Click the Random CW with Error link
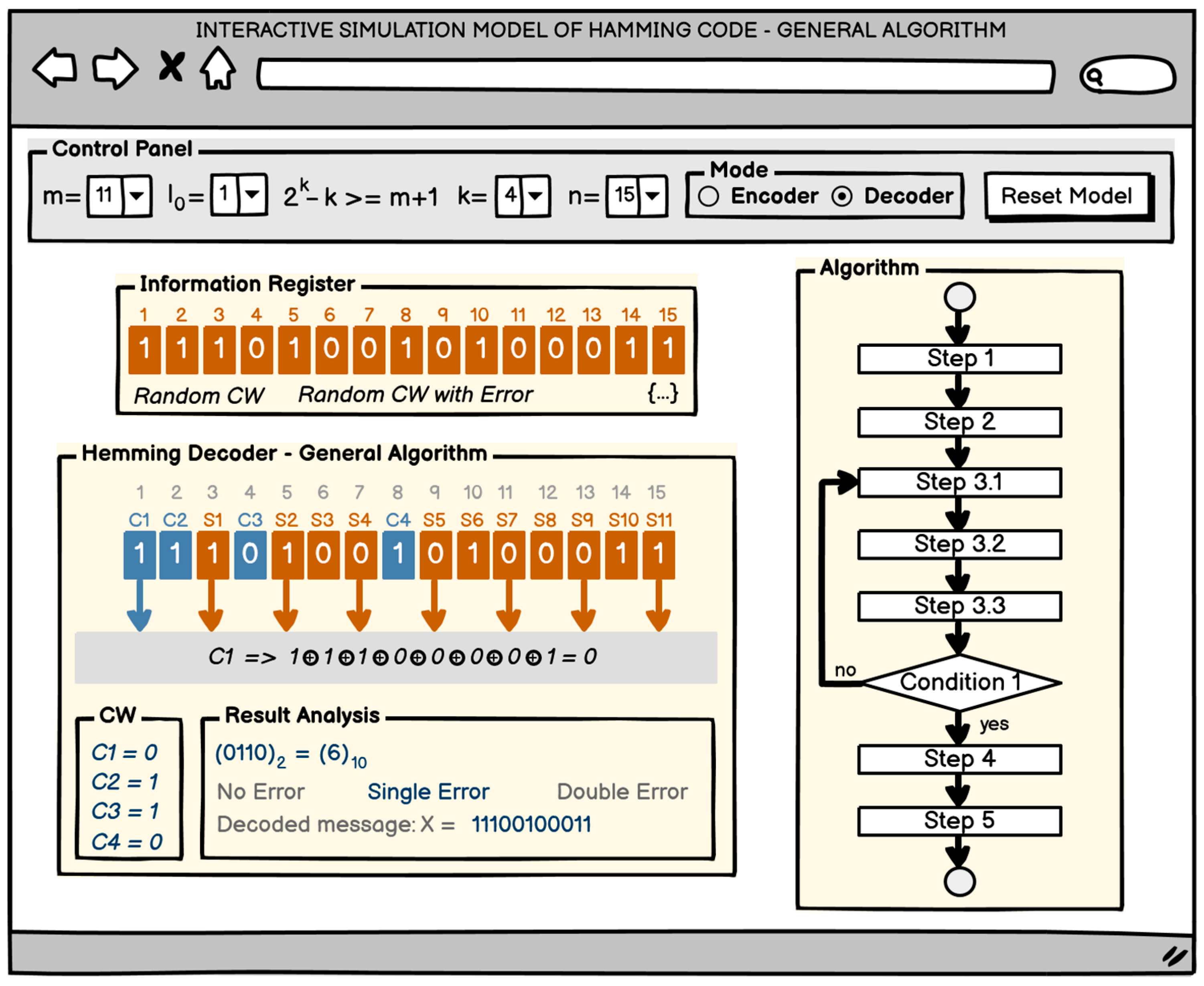The width and height of the screenshot is (1204, 986). pos(416,394)
